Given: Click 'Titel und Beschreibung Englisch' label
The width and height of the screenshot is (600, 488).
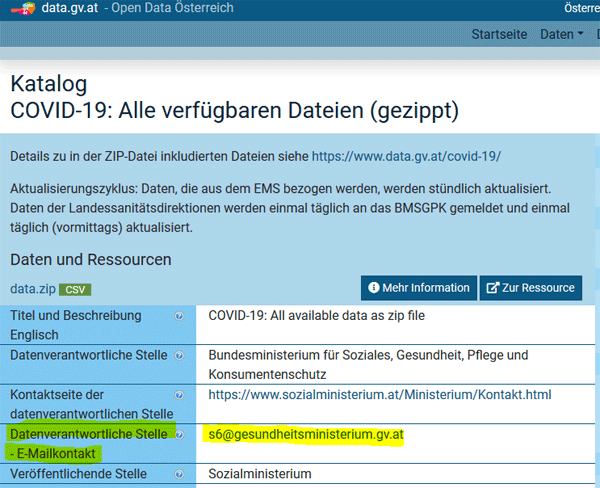Looking at the screenshot, I should [76, 325].
